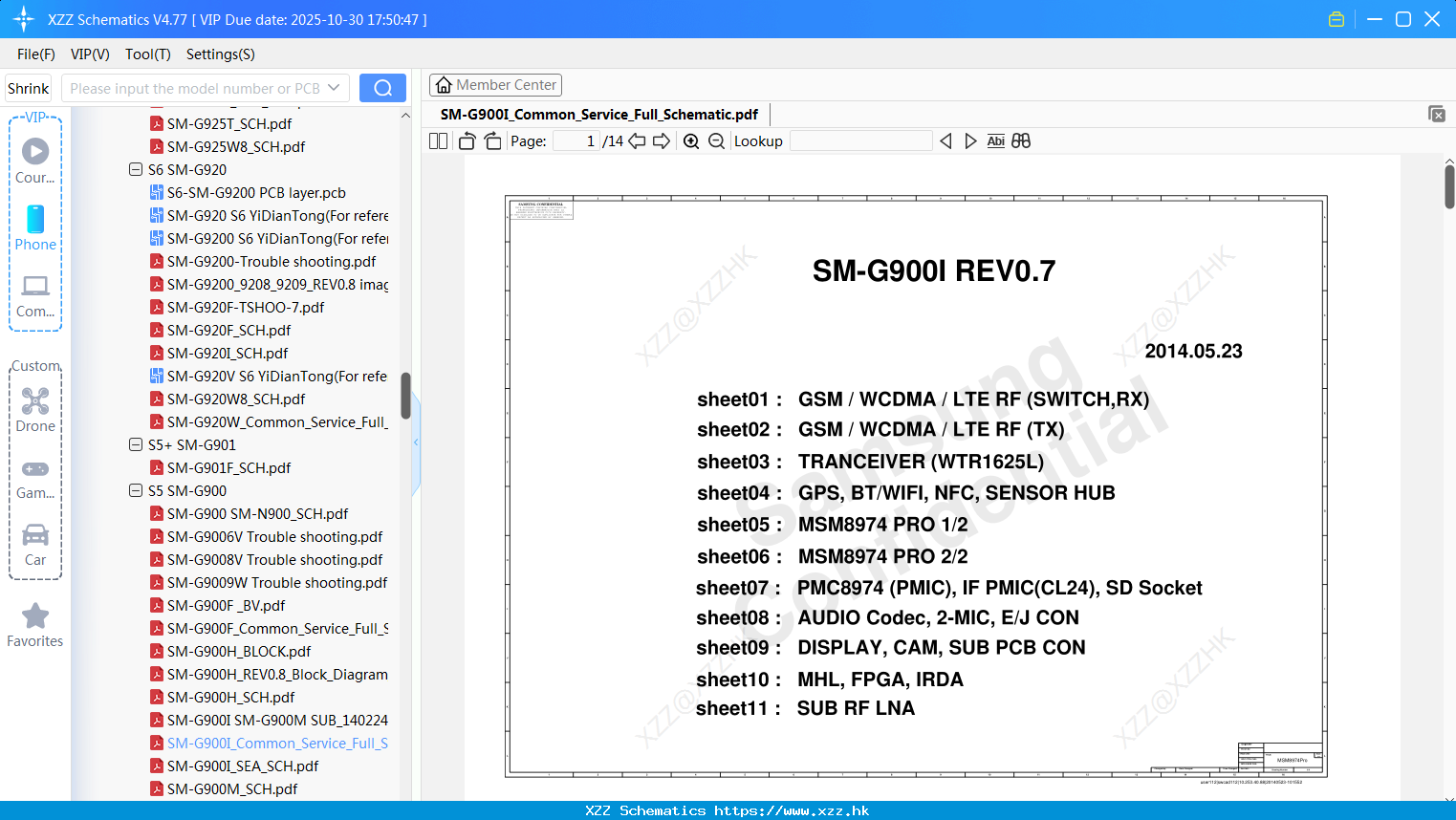Open SM-G900H_SCH.pdf
This screenshot has height=820, width=1456.
(230, 697)
